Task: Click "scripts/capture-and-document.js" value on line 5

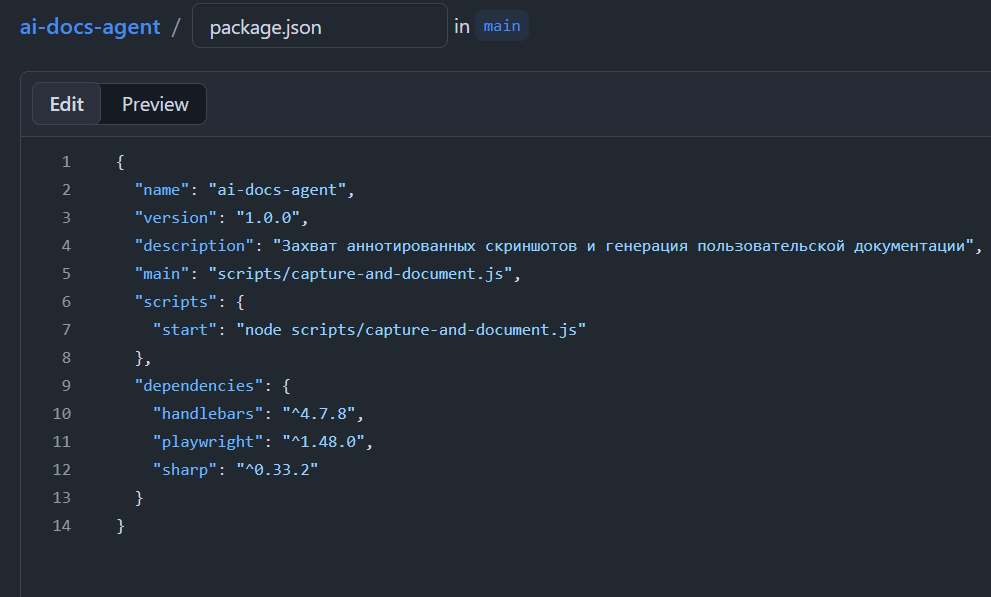Action: point(360,274)
